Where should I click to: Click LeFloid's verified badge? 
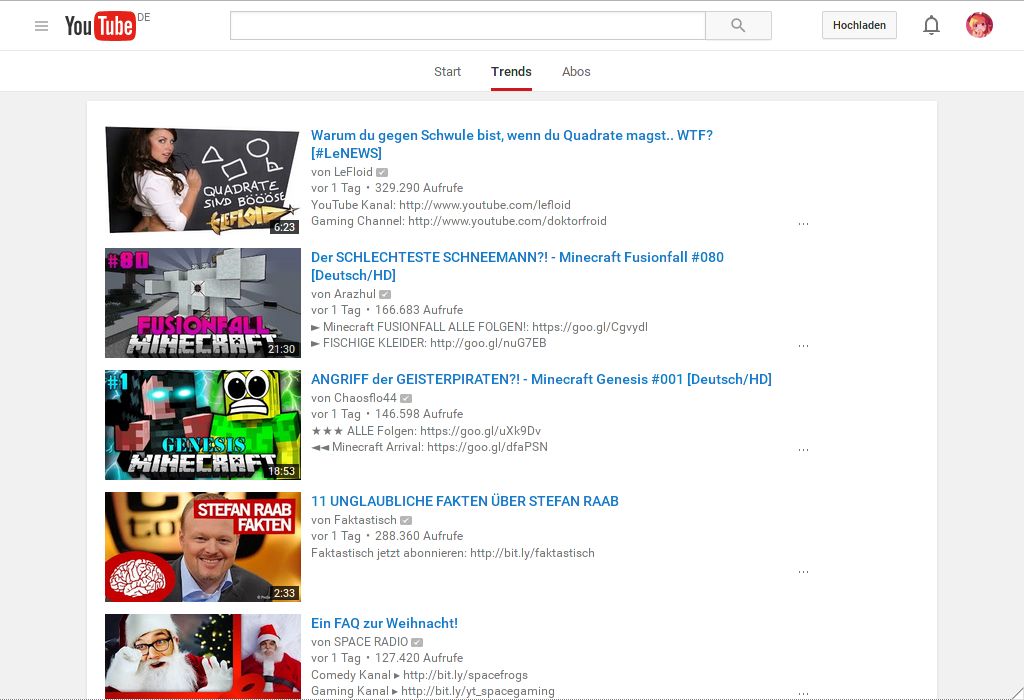(382, 172)
